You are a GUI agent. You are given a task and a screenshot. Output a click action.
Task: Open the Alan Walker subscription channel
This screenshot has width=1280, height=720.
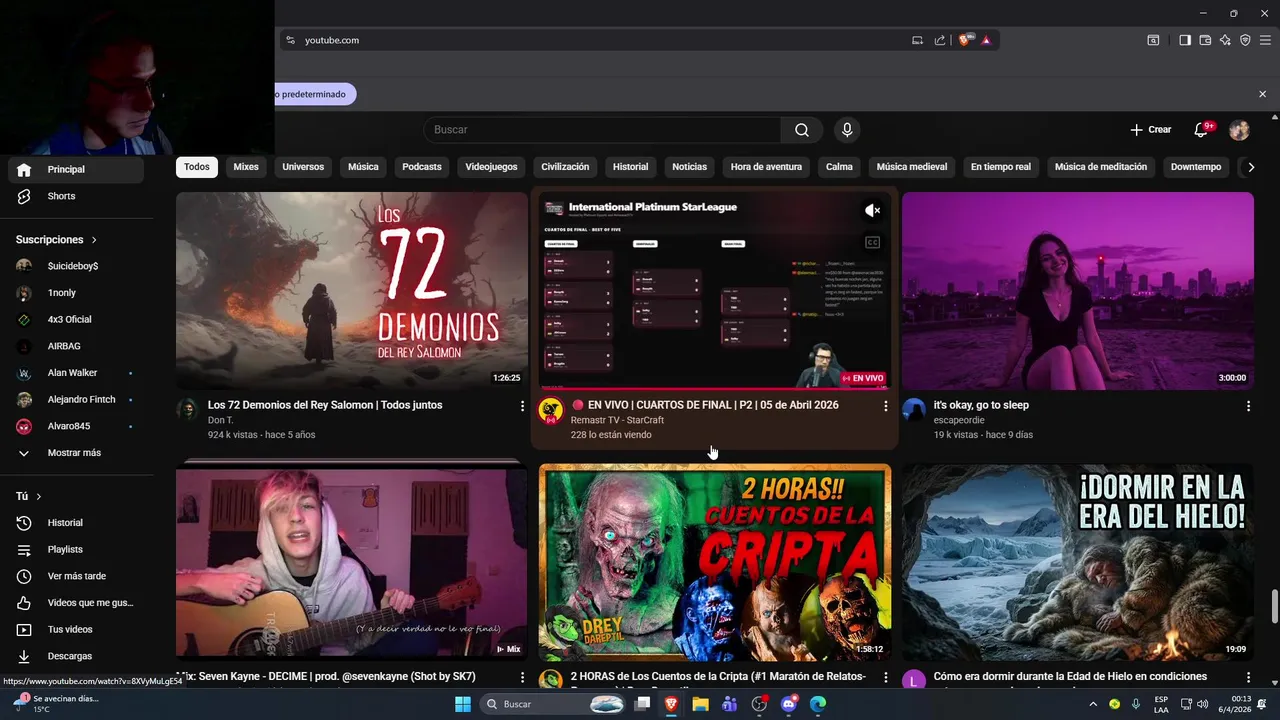(x=76, y=373)
